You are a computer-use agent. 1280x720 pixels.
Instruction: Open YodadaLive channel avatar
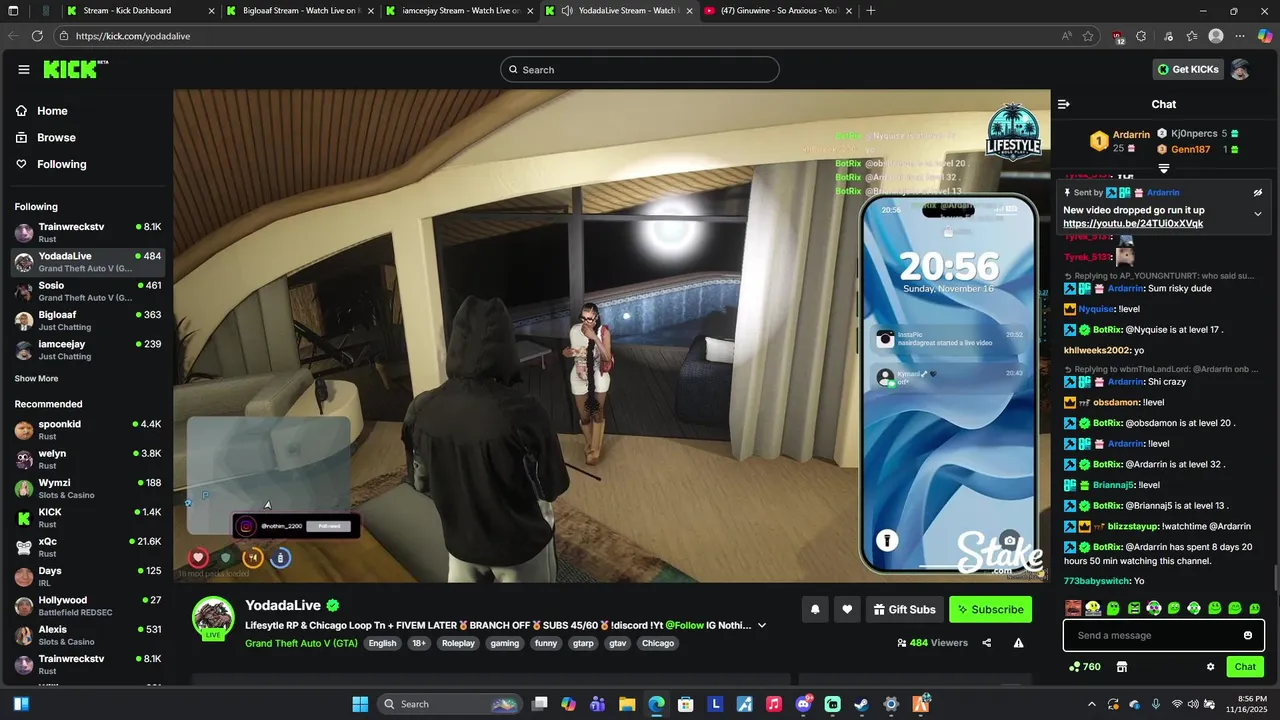click(x=213, y=618)
